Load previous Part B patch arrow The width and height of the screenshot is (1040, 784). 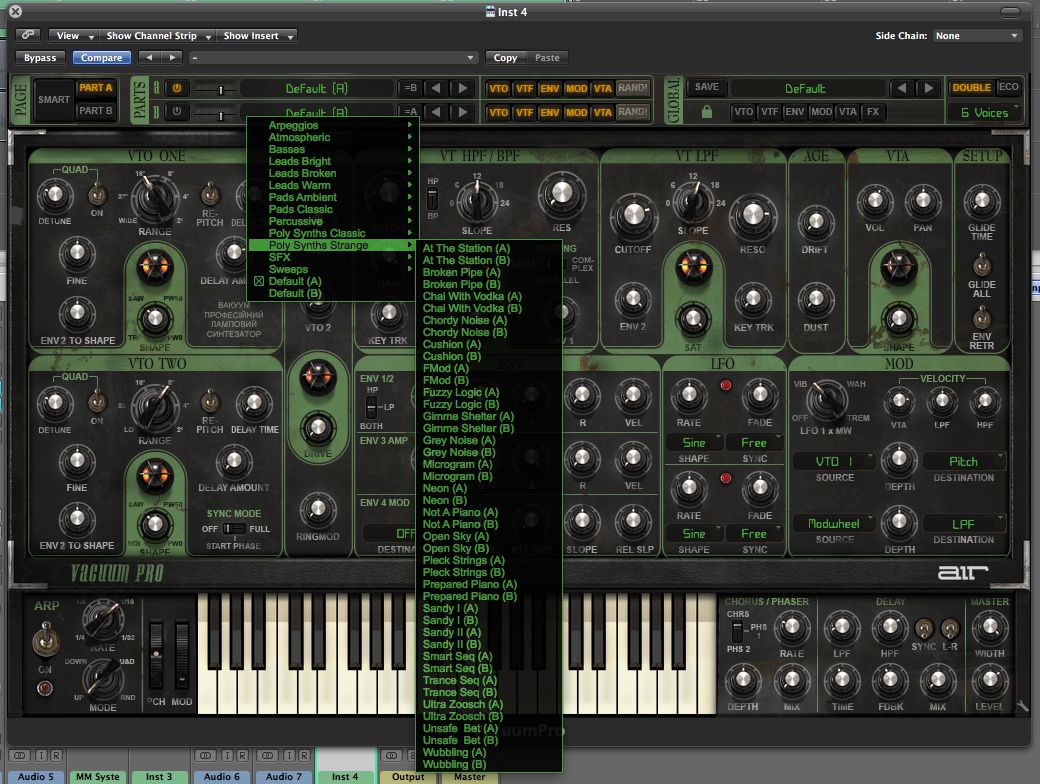pos(436,111)
